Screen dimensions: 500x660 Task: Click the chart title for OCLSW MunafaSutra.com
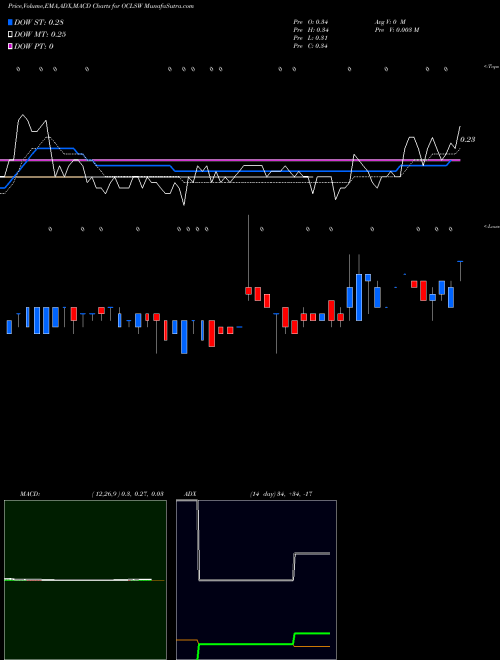point(101,6)
